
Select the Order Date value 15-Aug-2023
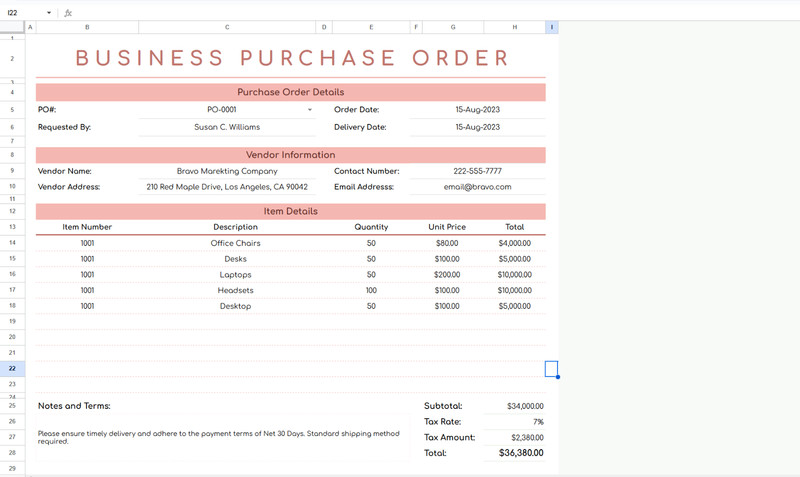pos(478,110)
